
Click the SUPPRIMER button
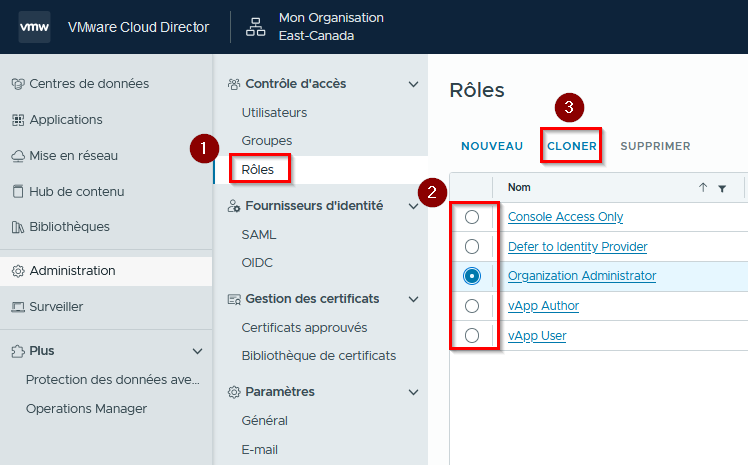(655, 146)
